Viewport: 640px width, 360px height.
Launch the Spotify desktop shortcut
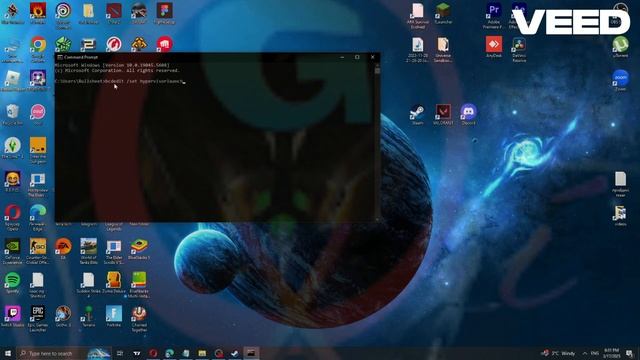tap(13, 282)
